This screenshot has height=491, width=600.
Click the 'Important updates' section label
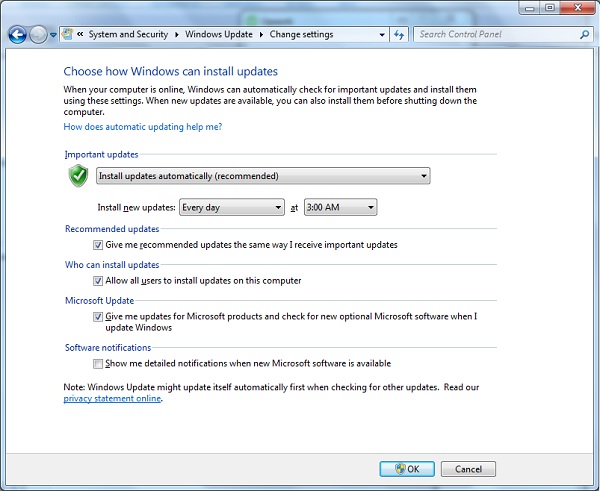click(x=101, y=154)
